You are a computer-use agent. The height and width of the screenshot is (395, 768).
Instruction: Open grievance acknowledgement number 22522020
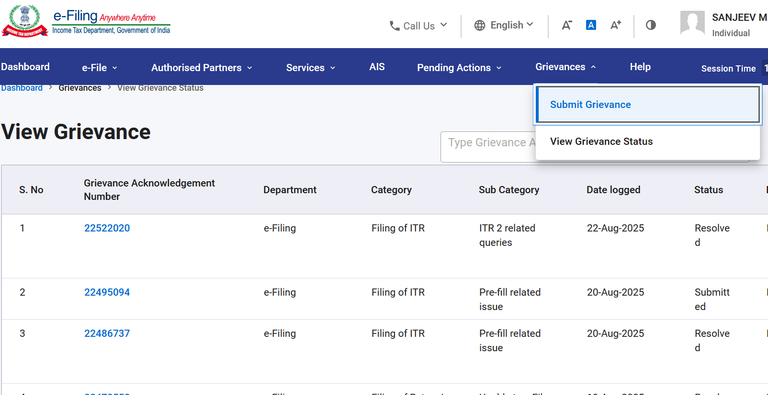[107, 228]
